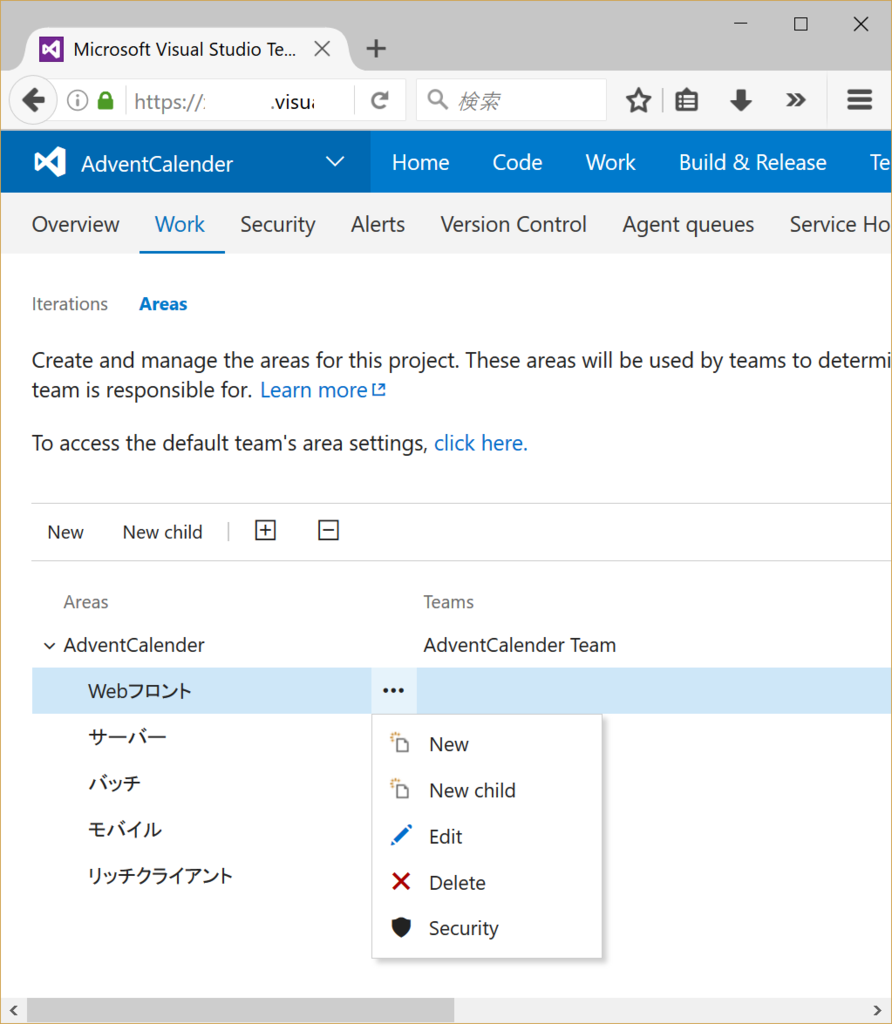Click the ellipsis on Webフロント row
This screenshot has width=892, height=1024.
[394, 690]
